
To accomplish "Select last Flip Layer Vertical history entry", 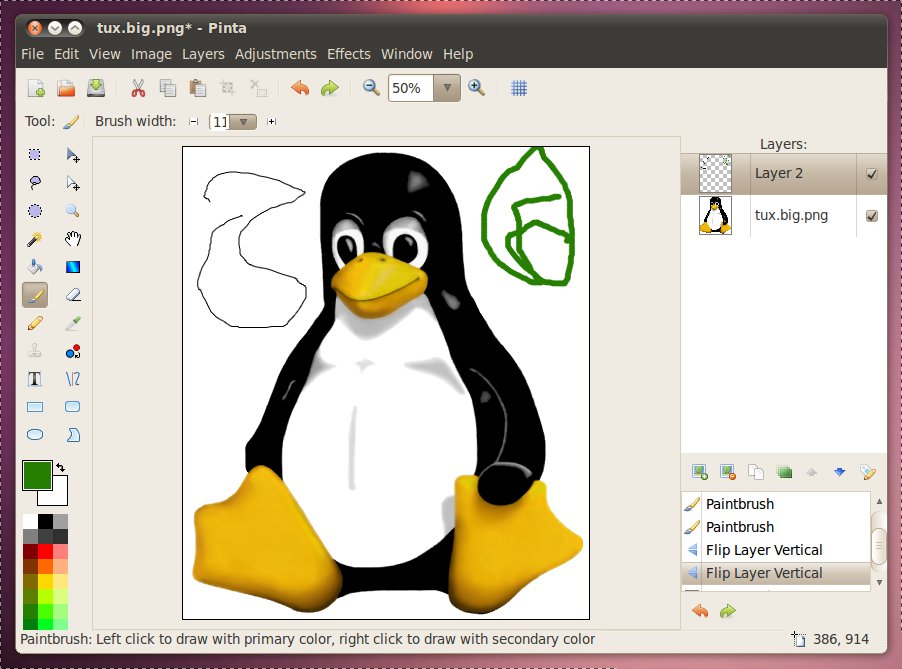I will (764, 573).
